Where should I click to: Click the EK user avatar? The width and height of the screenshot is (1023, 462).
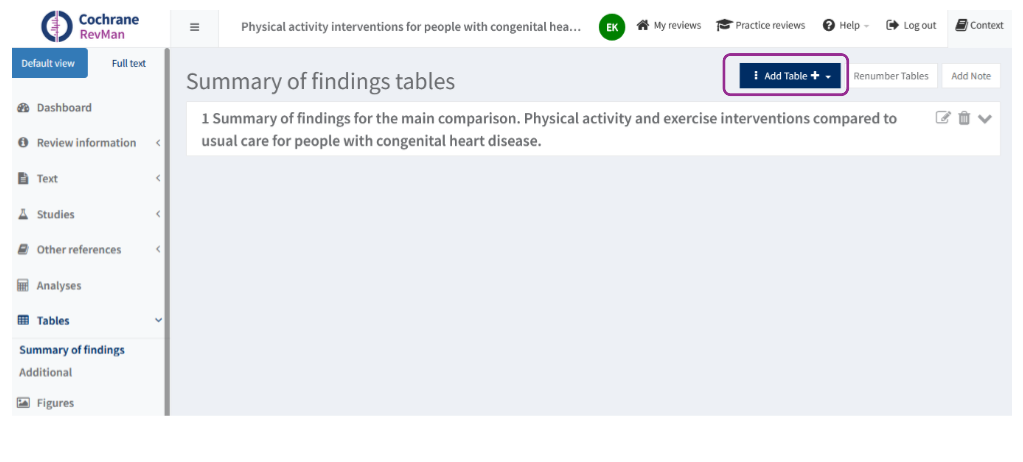click(611, 27)
